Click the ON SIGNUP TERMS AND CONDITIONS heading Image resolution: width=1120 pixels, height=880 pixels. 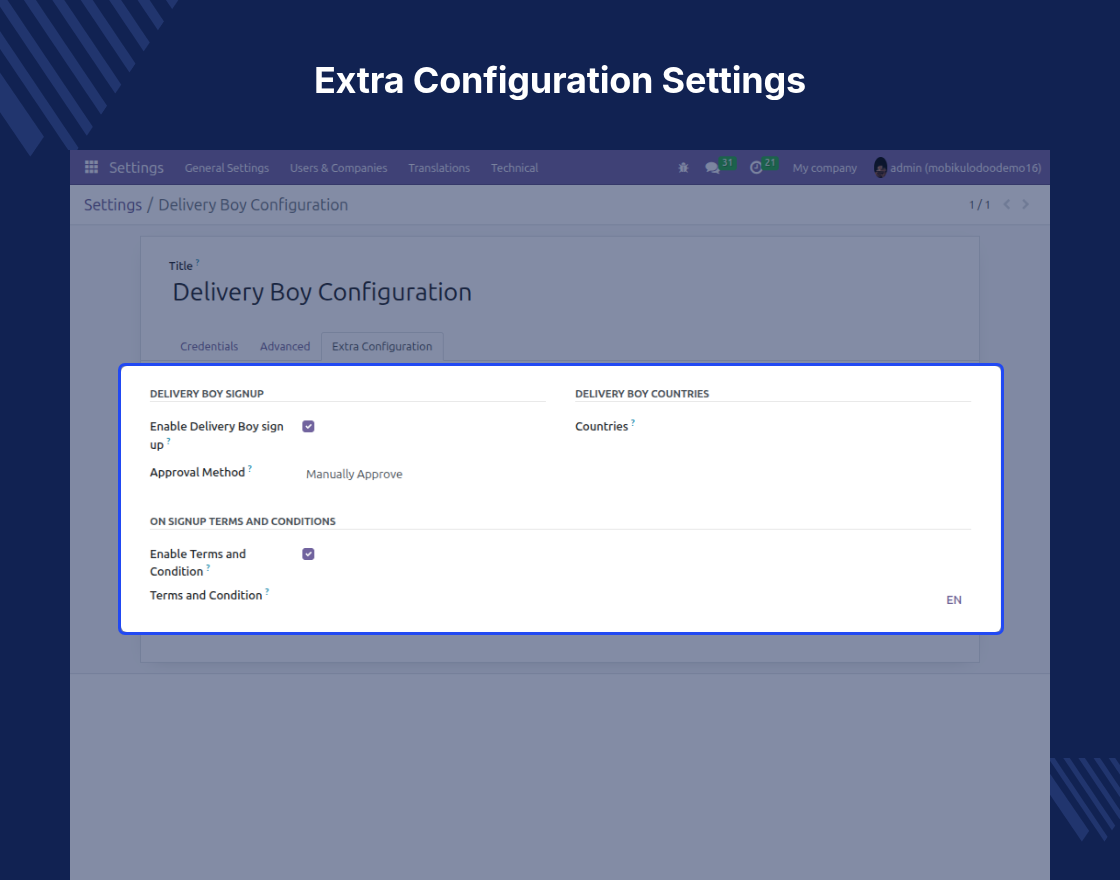coord(243,521)
